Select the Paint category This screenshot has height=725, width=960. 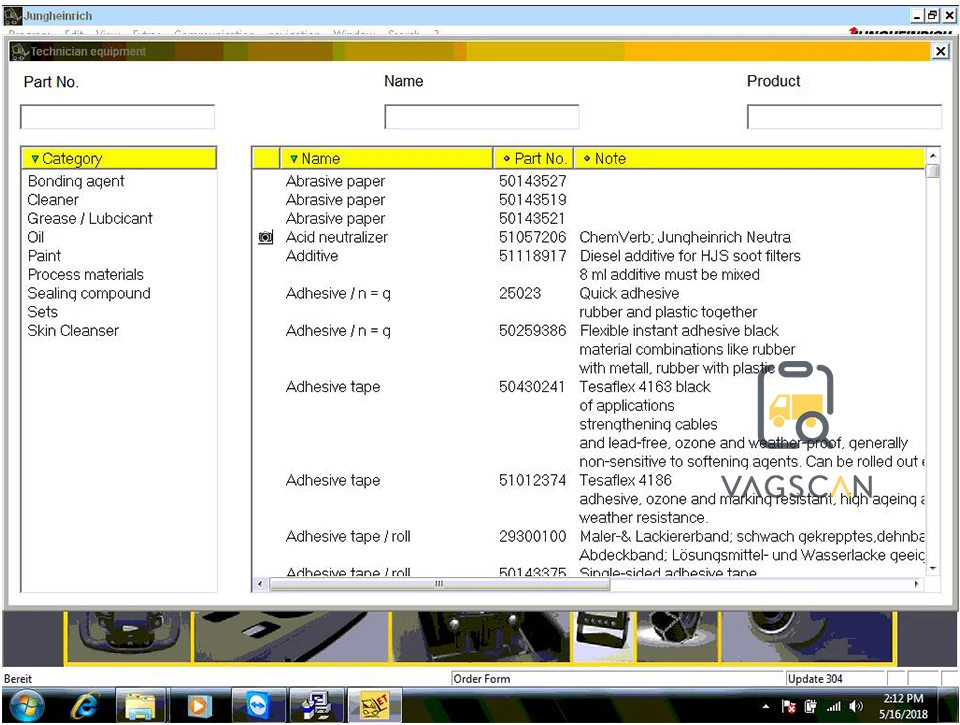point(44,256)
